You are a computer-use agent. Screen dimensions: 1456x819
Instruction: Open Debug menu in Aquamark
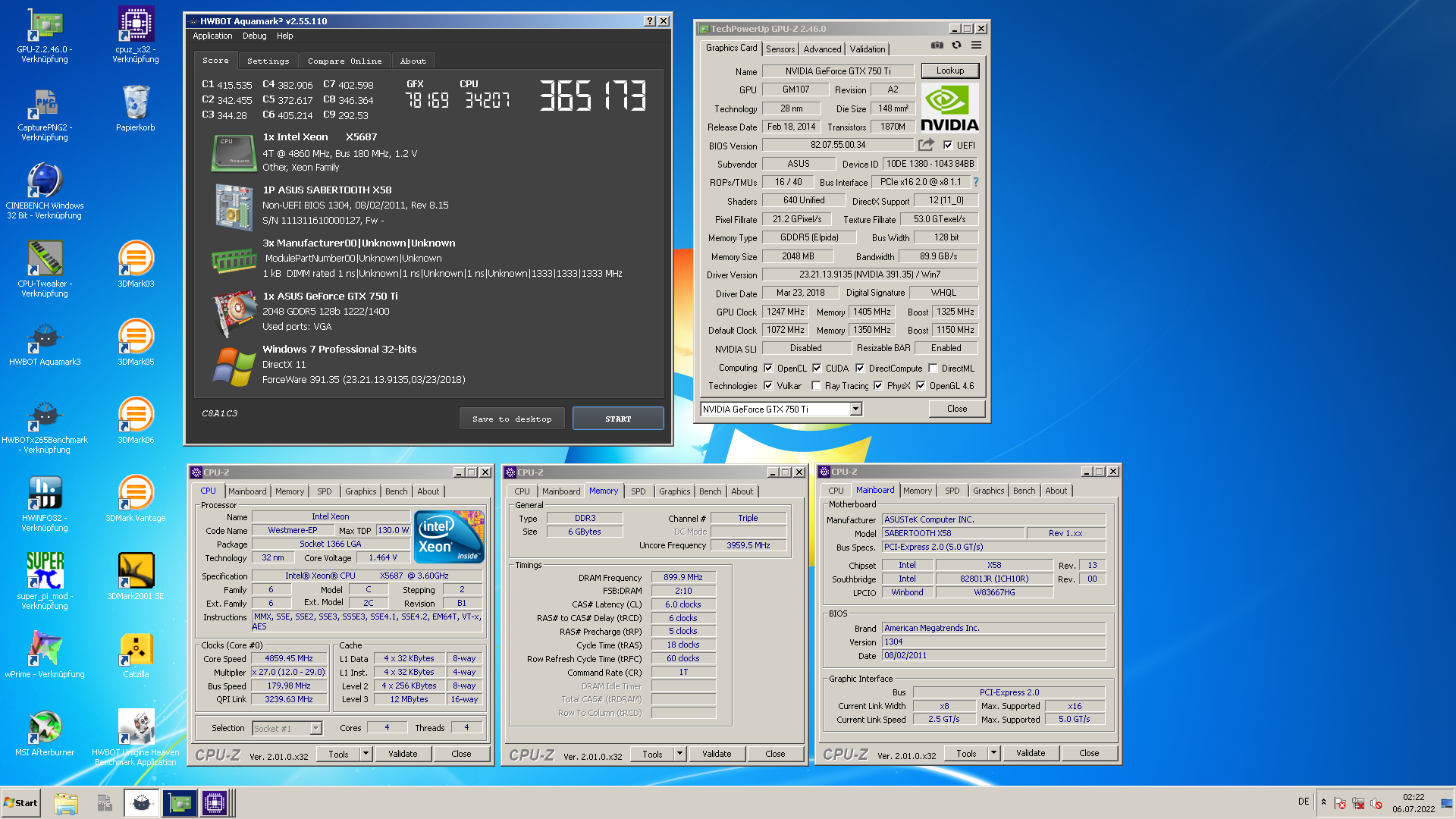pos(254,36)
